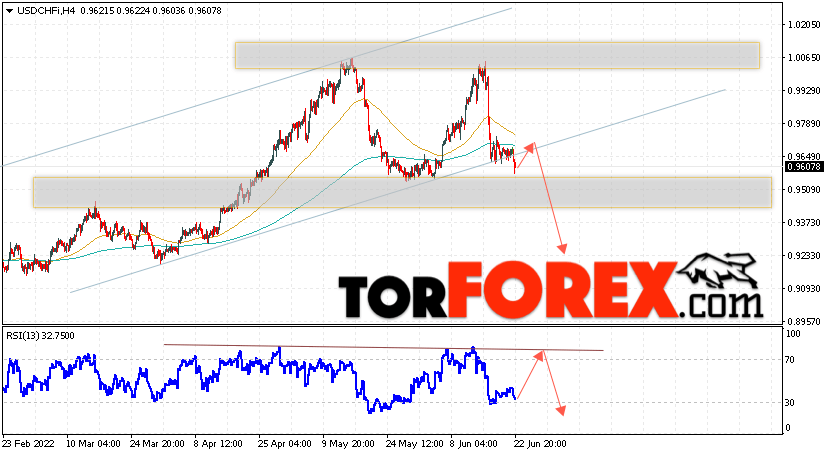This screenshot has height=455, width=828.
Task: Click the 24 Mar 20:00 time label
Action: (157, 444)
